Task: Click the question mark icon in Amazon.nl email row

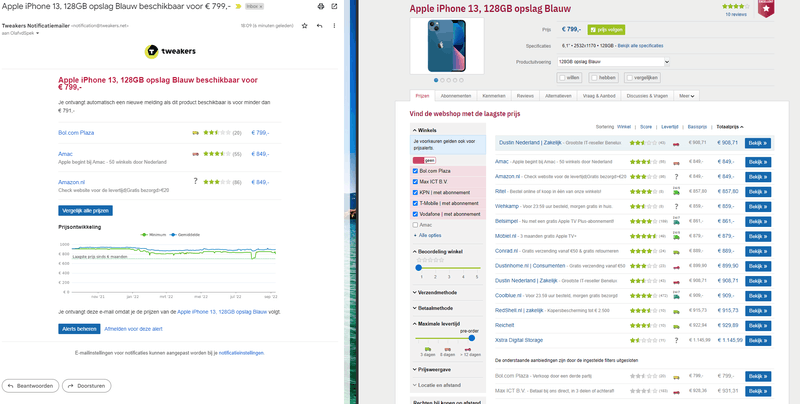Action: click(x=195, y=181)
